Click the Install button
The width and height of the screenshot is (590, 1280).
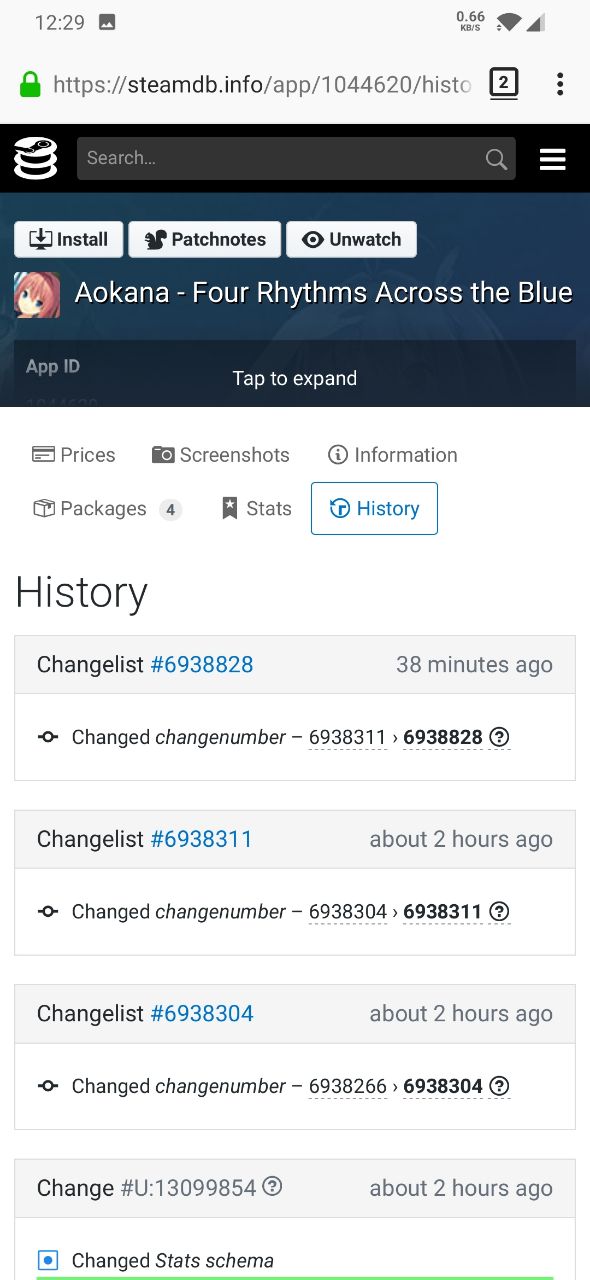pos(69,239)
